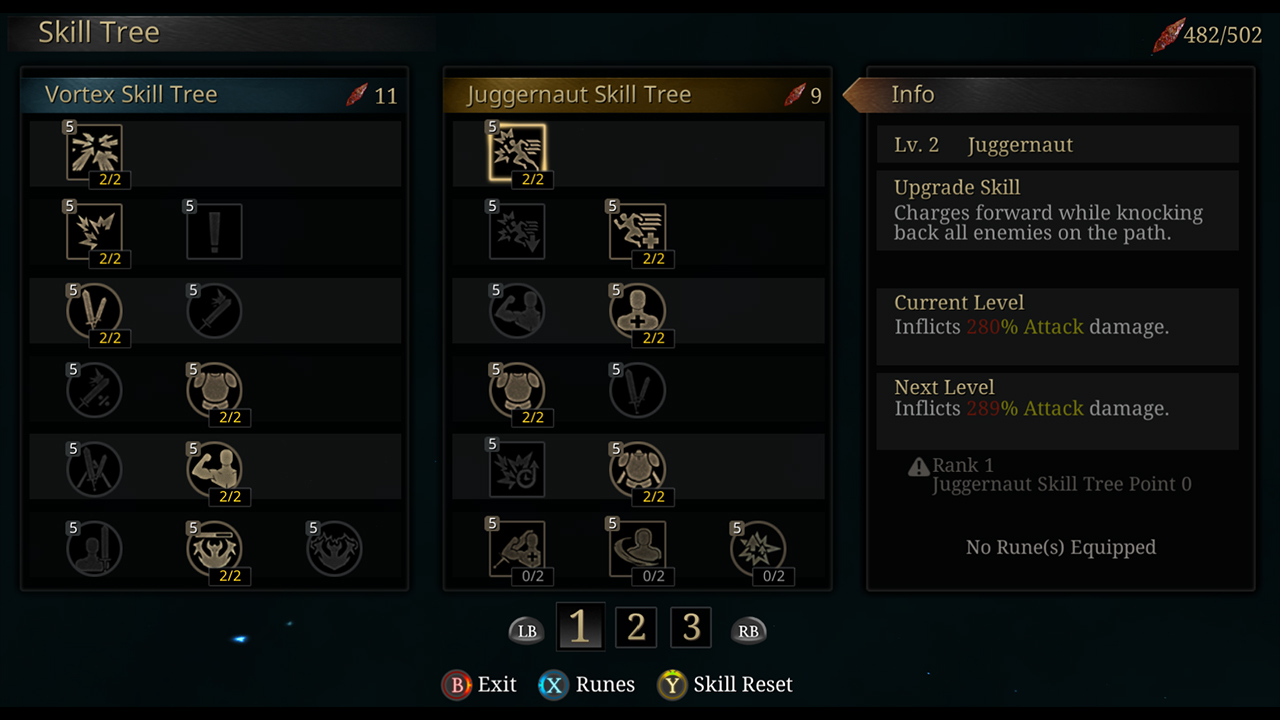
Task: Select the exclamation mark skill in Vortex tree
Action: click(x=214, y=232)
